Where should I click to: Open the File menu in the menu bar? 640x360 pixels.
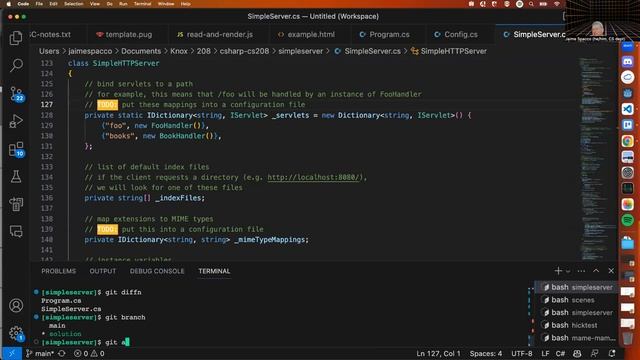(x=39, y=4)
